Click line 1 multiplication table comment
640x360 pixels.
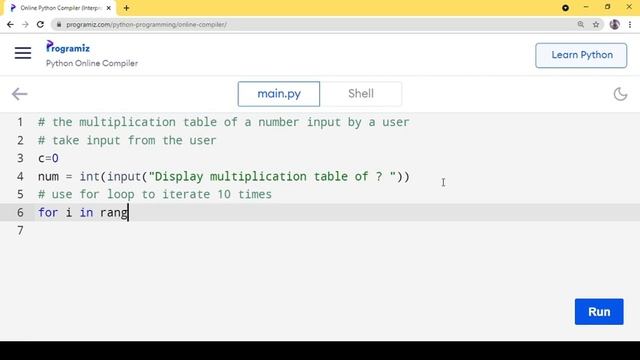(x=223, y=122)
